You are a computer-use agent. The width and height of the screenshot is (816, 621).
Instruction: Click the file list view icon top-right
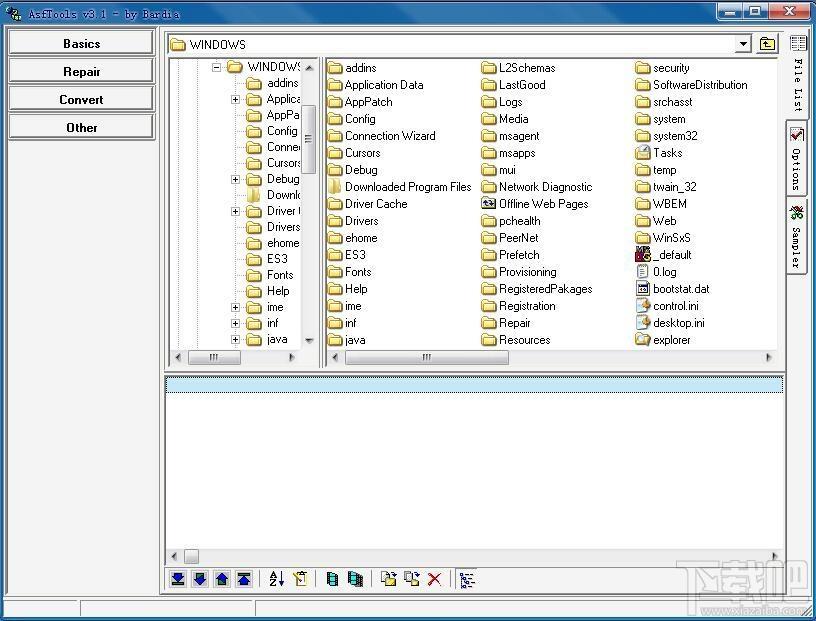click(798, 44)
